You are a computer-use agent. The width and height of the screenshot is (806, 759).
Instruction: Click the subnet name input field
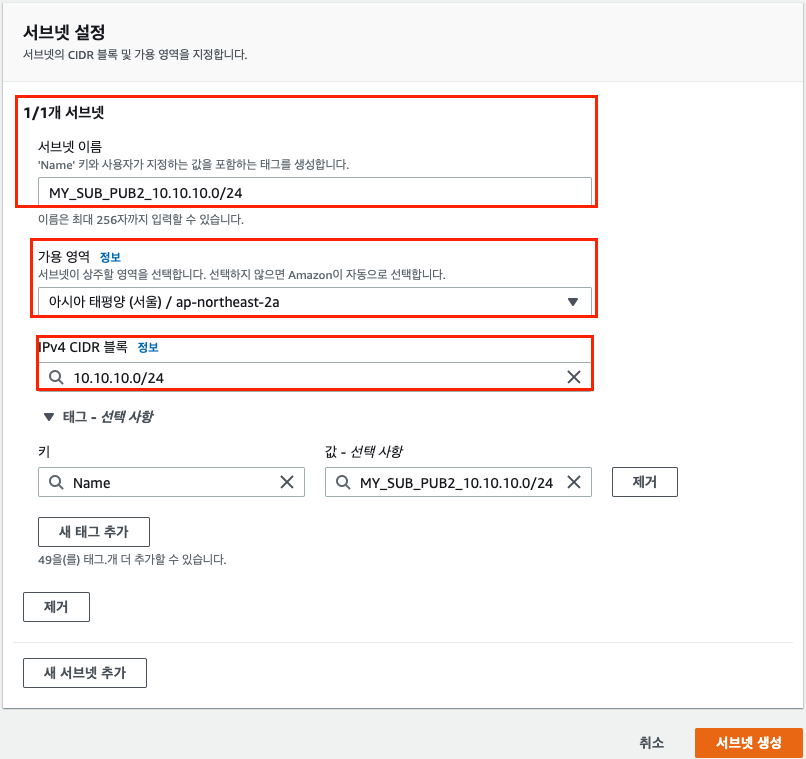315,192
